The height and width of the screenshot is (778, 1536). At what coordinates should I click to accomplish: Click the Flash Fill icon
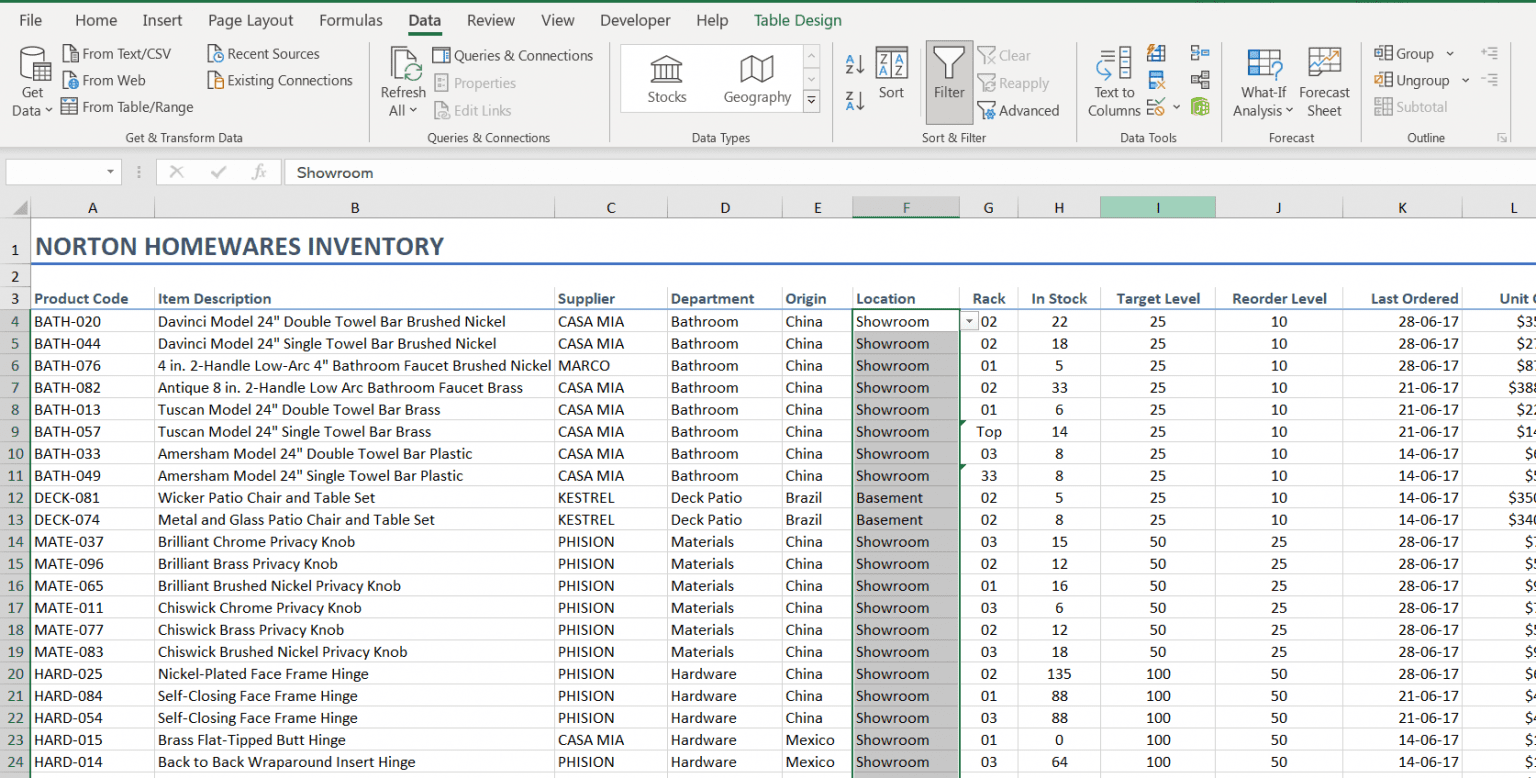coord(1157,54)
